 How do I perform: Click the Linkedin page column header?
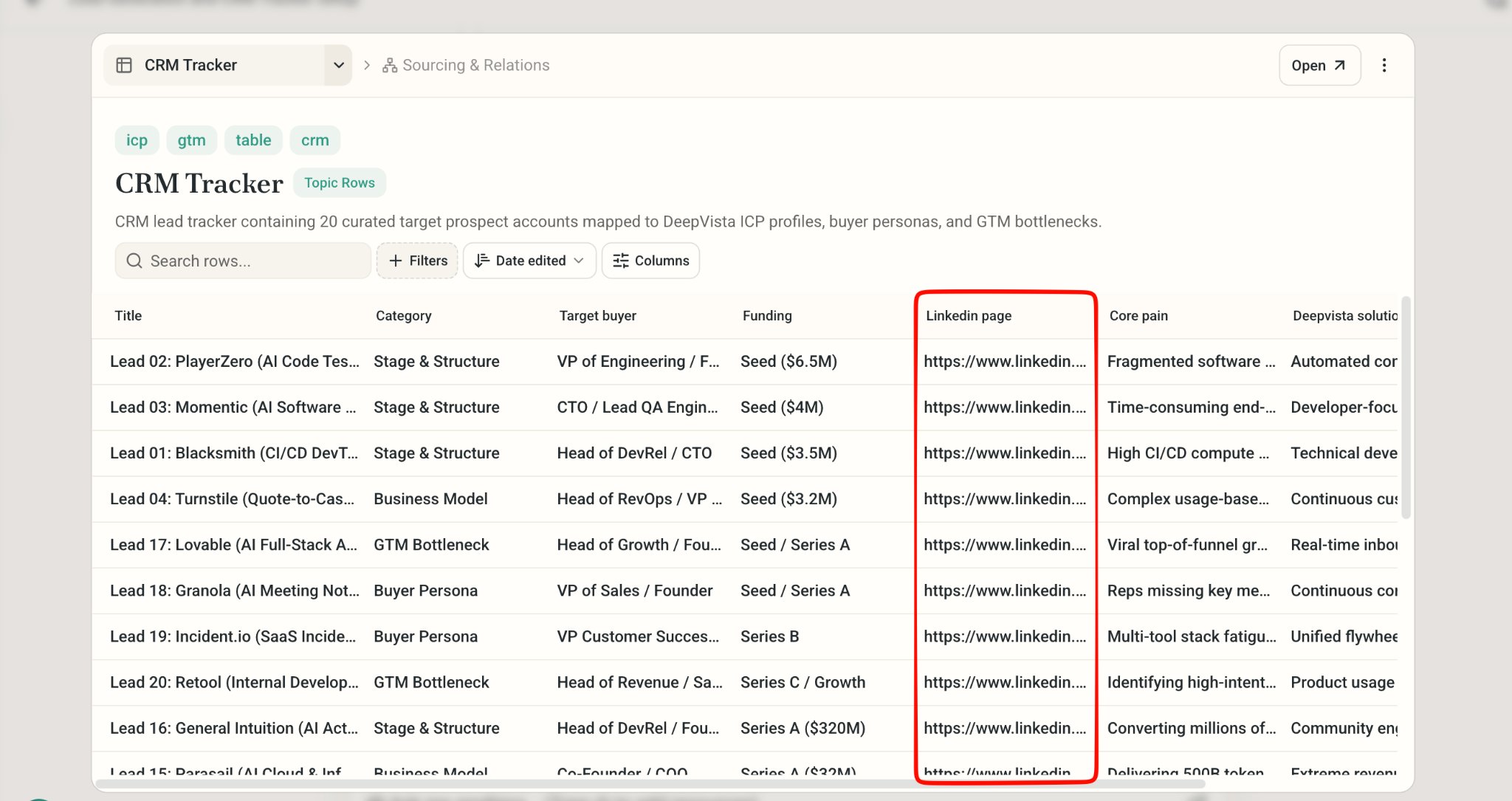tap(969, 315)
